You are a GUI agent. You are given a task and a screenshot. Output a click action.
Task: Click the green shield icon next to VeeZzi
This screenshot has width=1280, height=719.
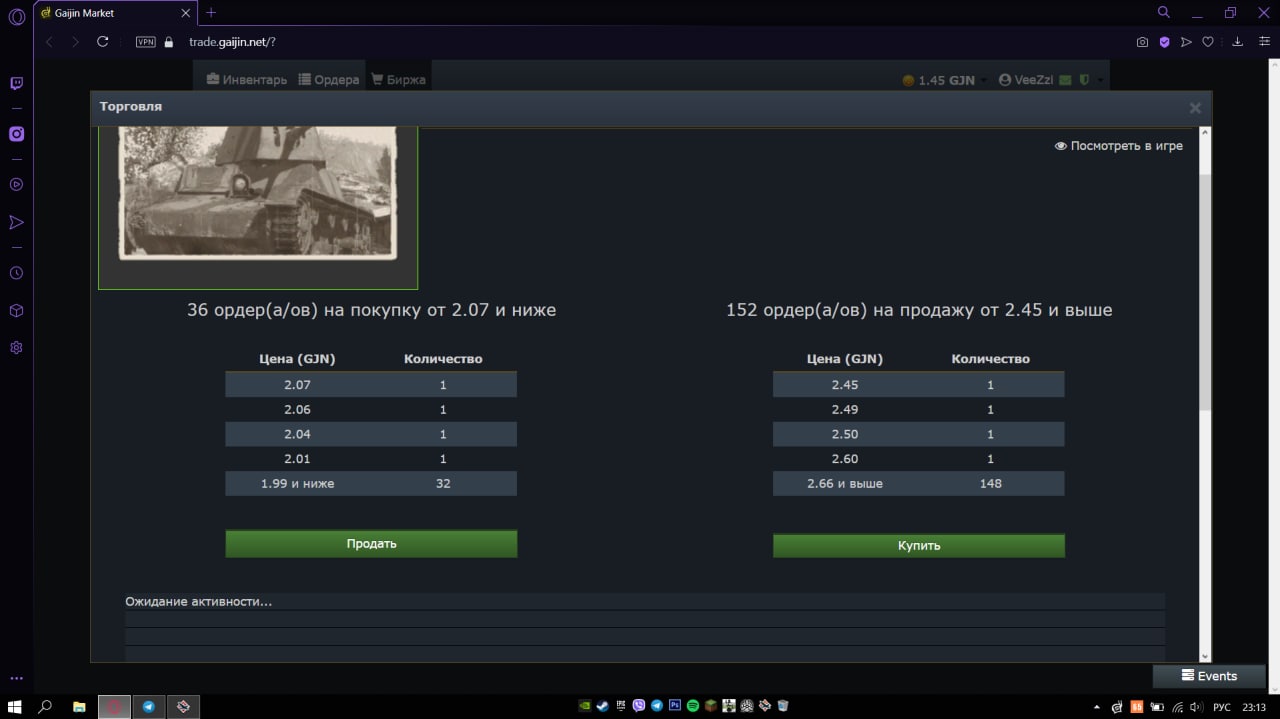[1084, 80]
